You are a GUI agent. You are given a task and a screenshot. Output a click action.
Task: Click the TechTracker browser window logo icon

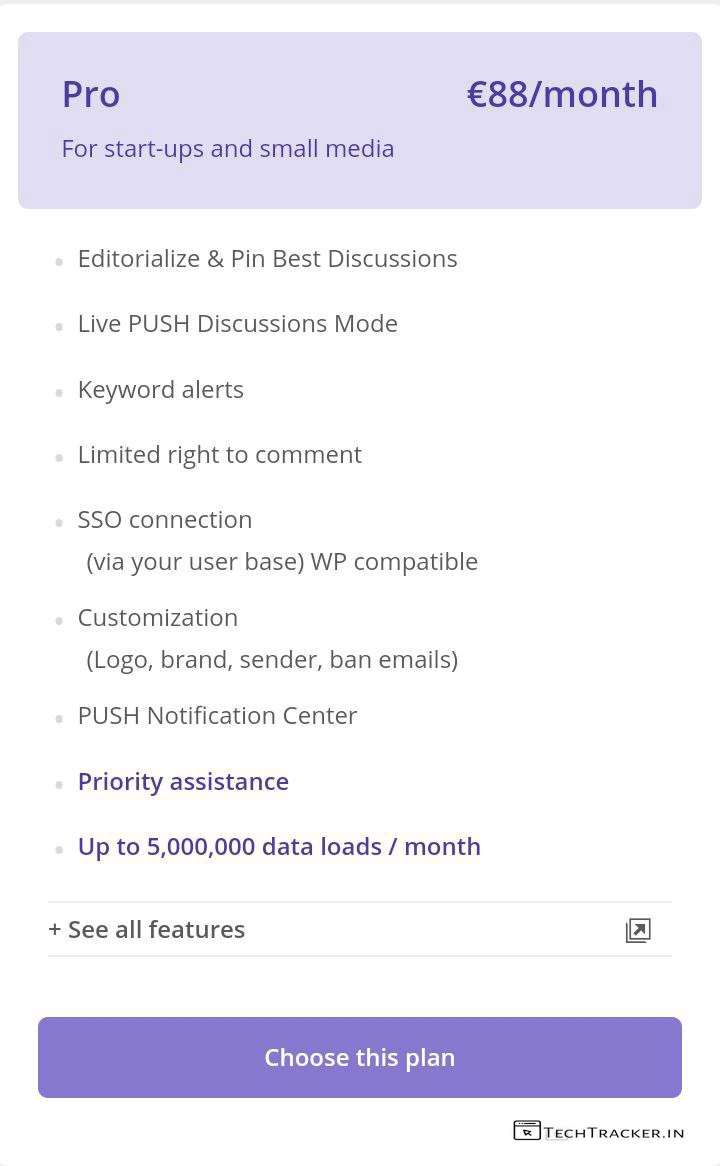[x=526, y=1131]
